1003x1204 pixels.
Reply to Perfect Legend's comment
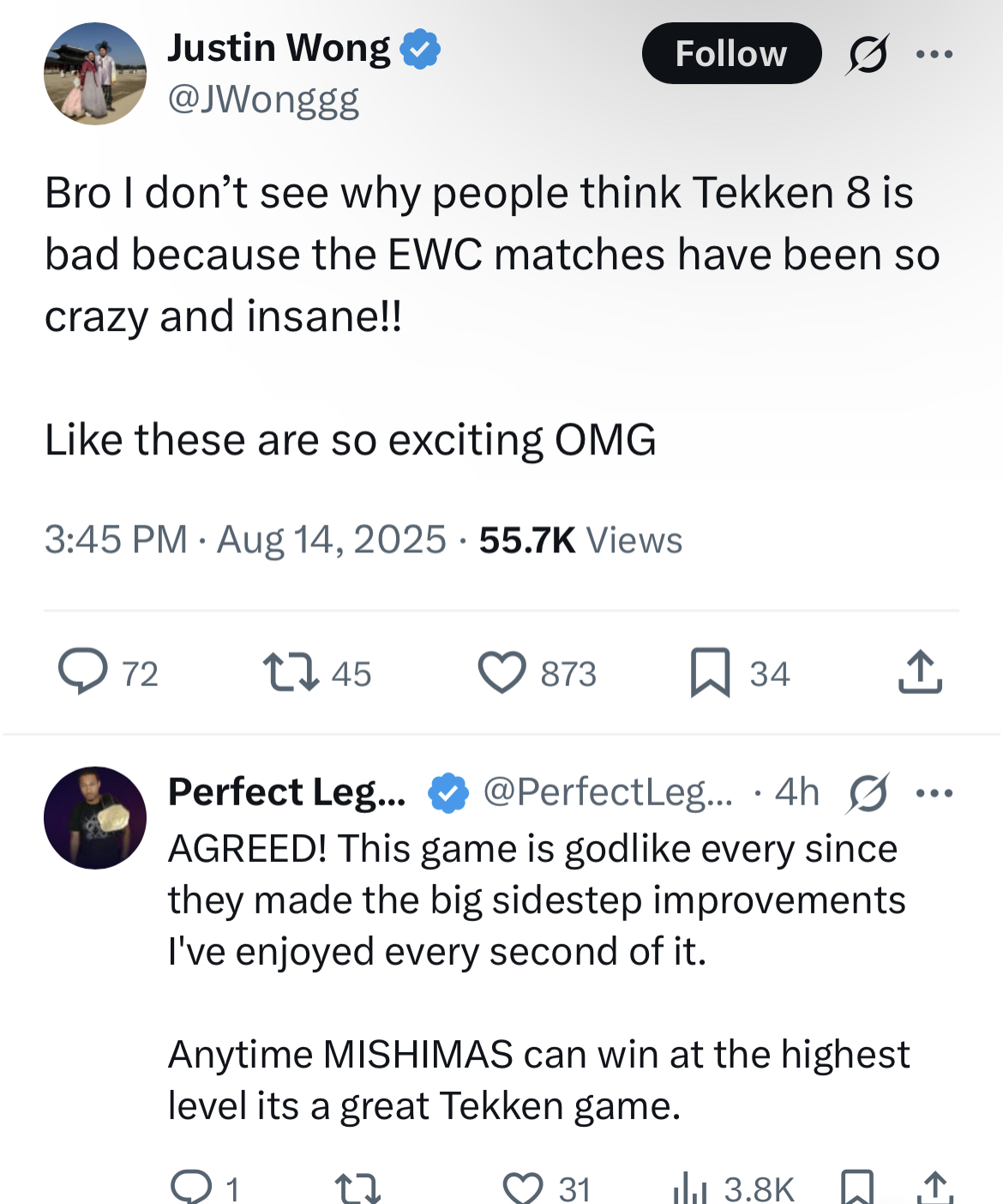coord(191,1187)
